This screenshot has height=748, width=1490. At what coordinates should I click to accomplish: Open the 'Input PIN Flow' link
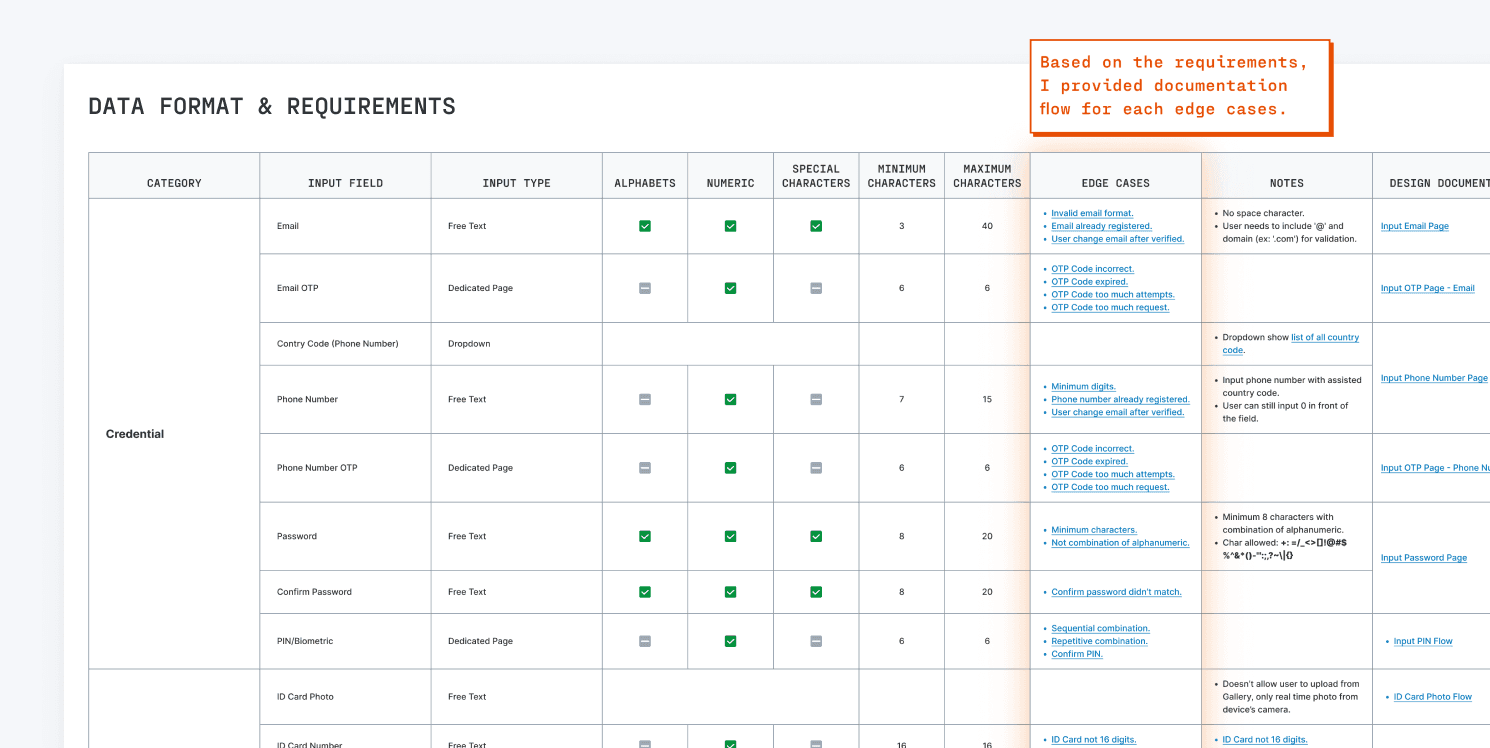(x=1423, y=641)
